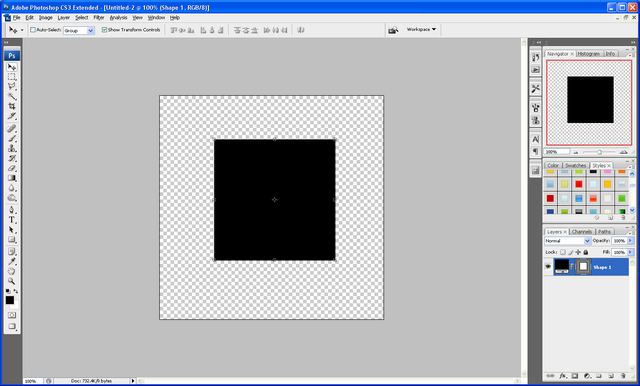640x386 pixels.
Task: Select the Crop tool
Action: tap(12, 106)
